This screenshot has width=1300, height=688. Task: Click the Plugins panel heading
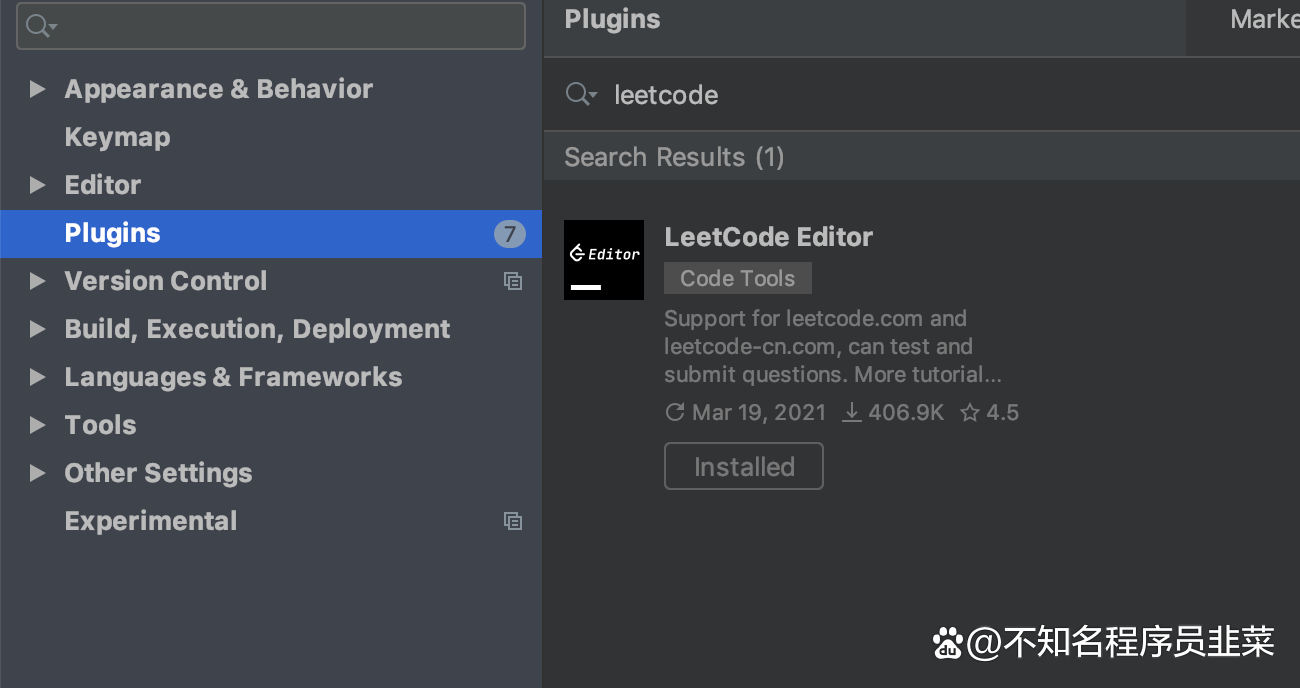click(612, 19)
